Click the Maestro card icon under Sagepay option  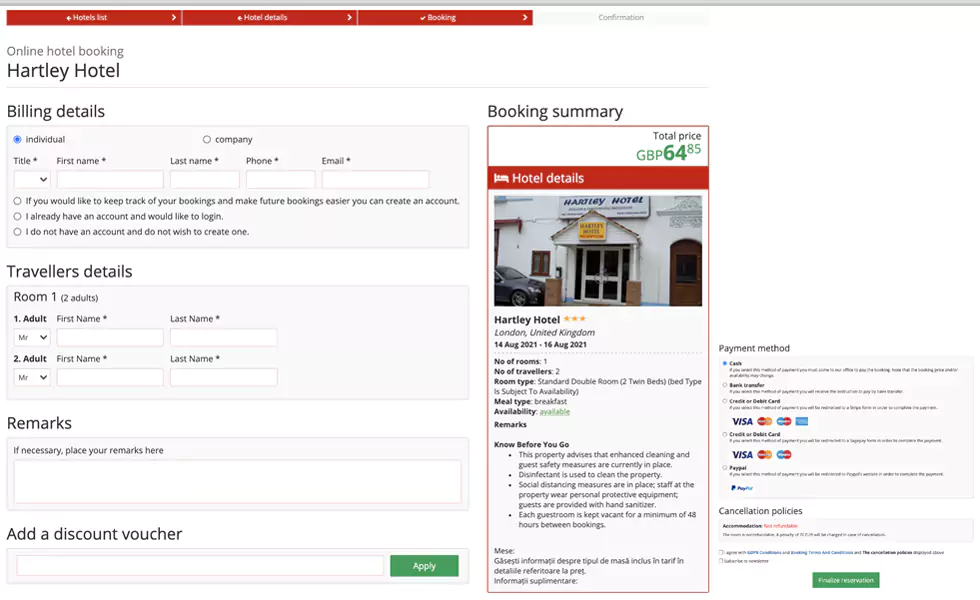click(784, 454)
